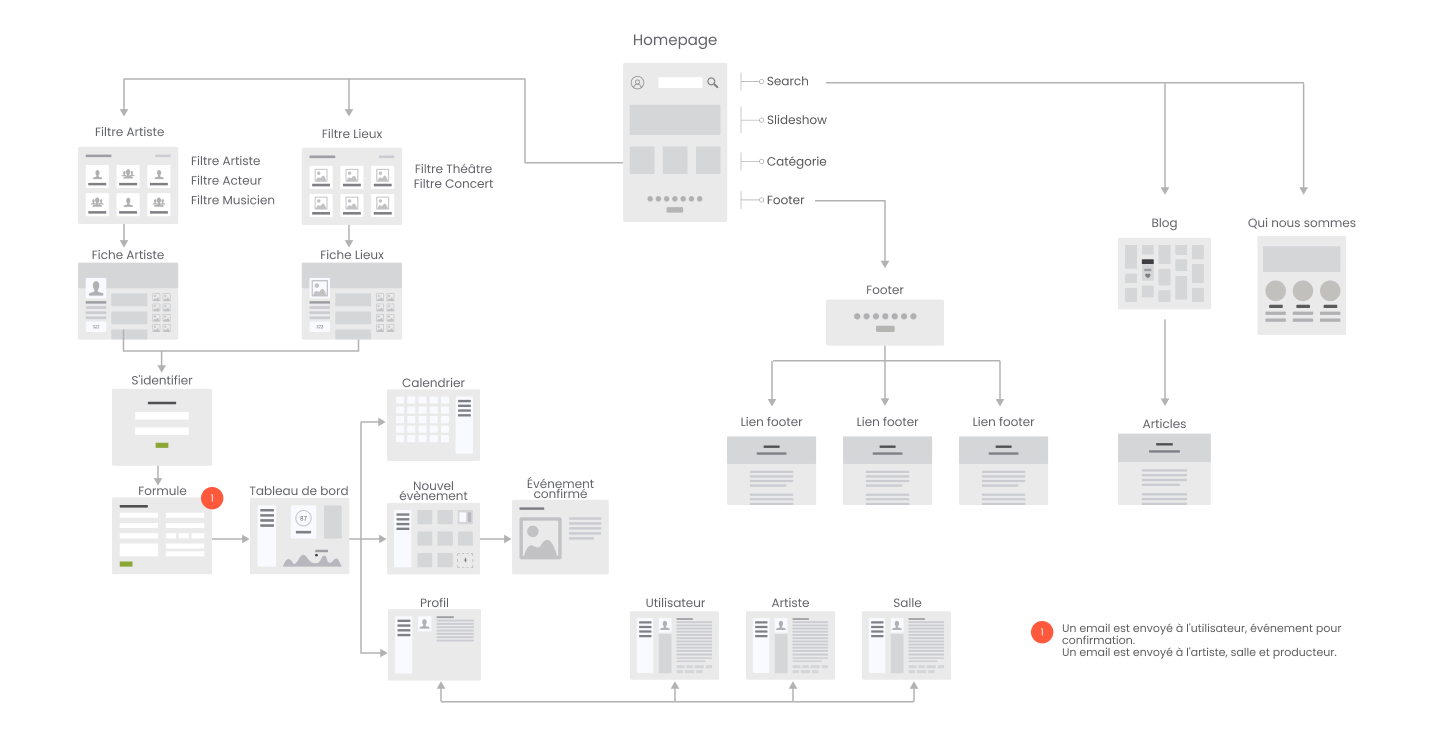
Task: Open the Salle wireframe thumbnail
Action: (x=906, y=645)
